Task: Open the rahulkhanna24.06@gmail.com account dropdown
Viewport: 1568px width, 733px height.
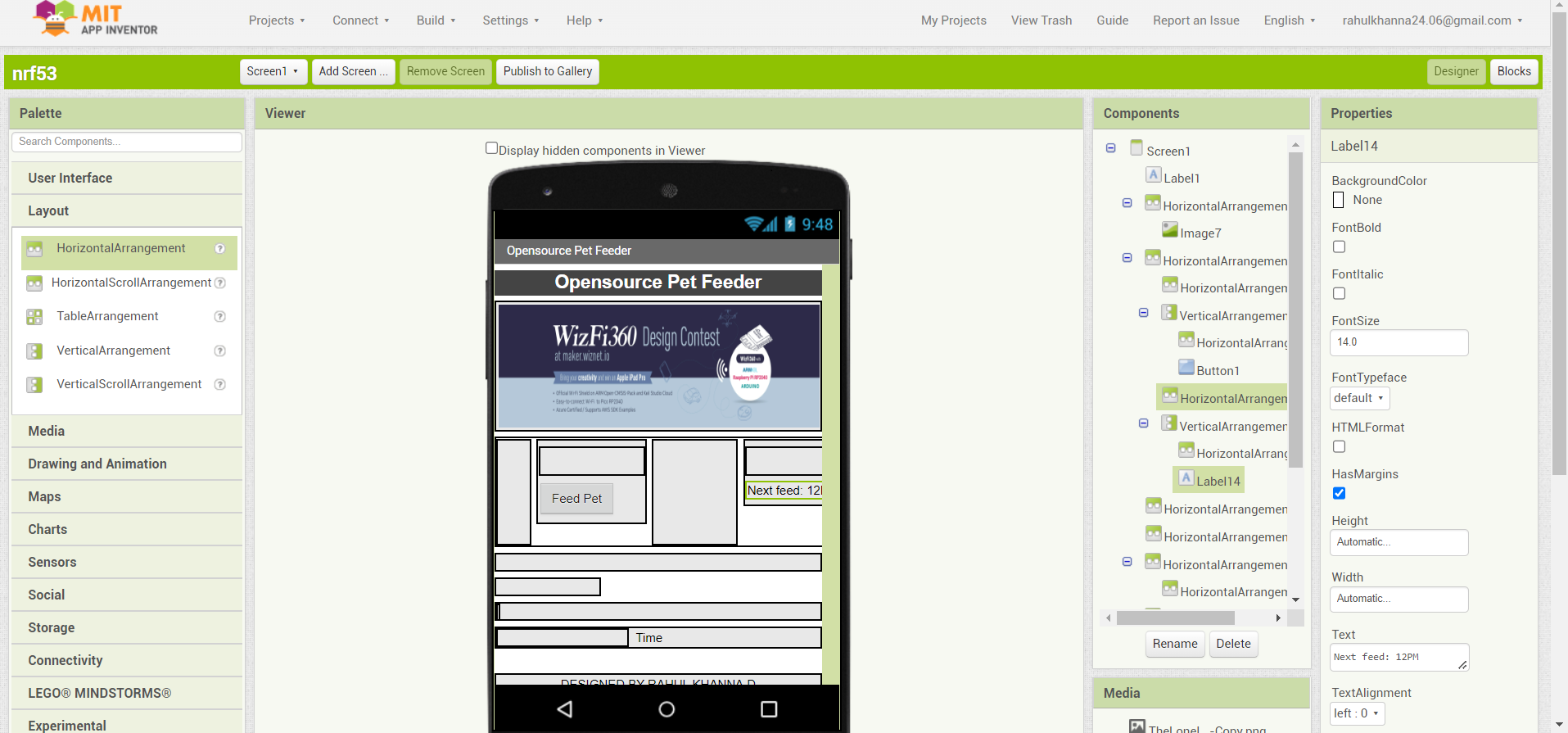Action: 1432,20
